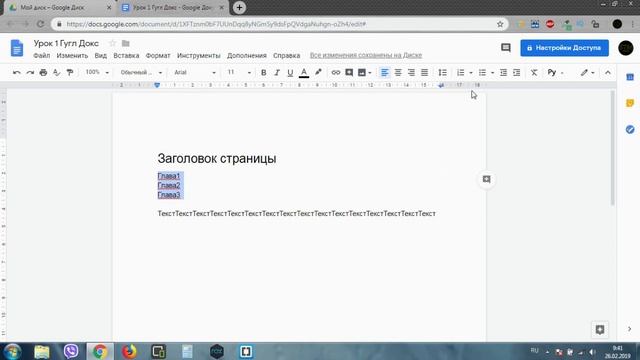Open Tasks in side panel
This screenshot has width=640, height=360.
tap(630, 129)
